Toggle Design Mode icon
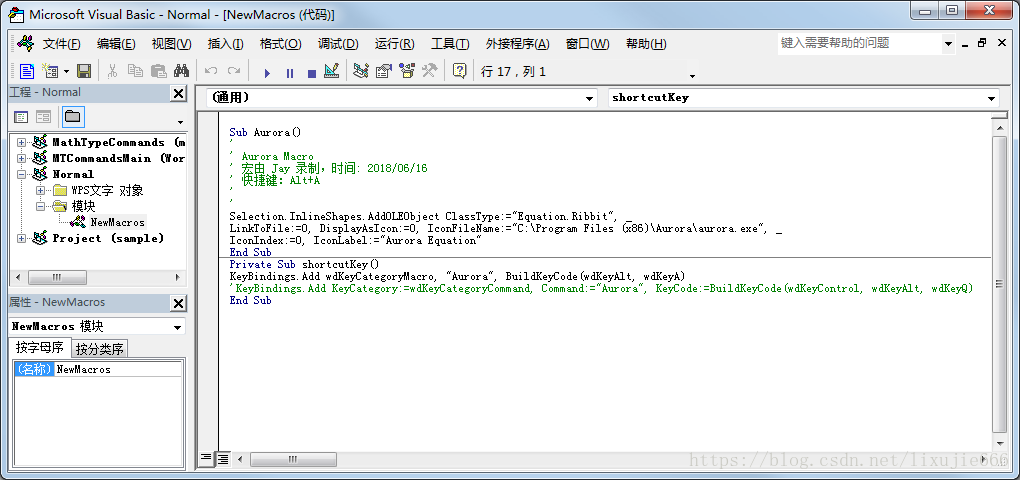 (x=331, y=71)
